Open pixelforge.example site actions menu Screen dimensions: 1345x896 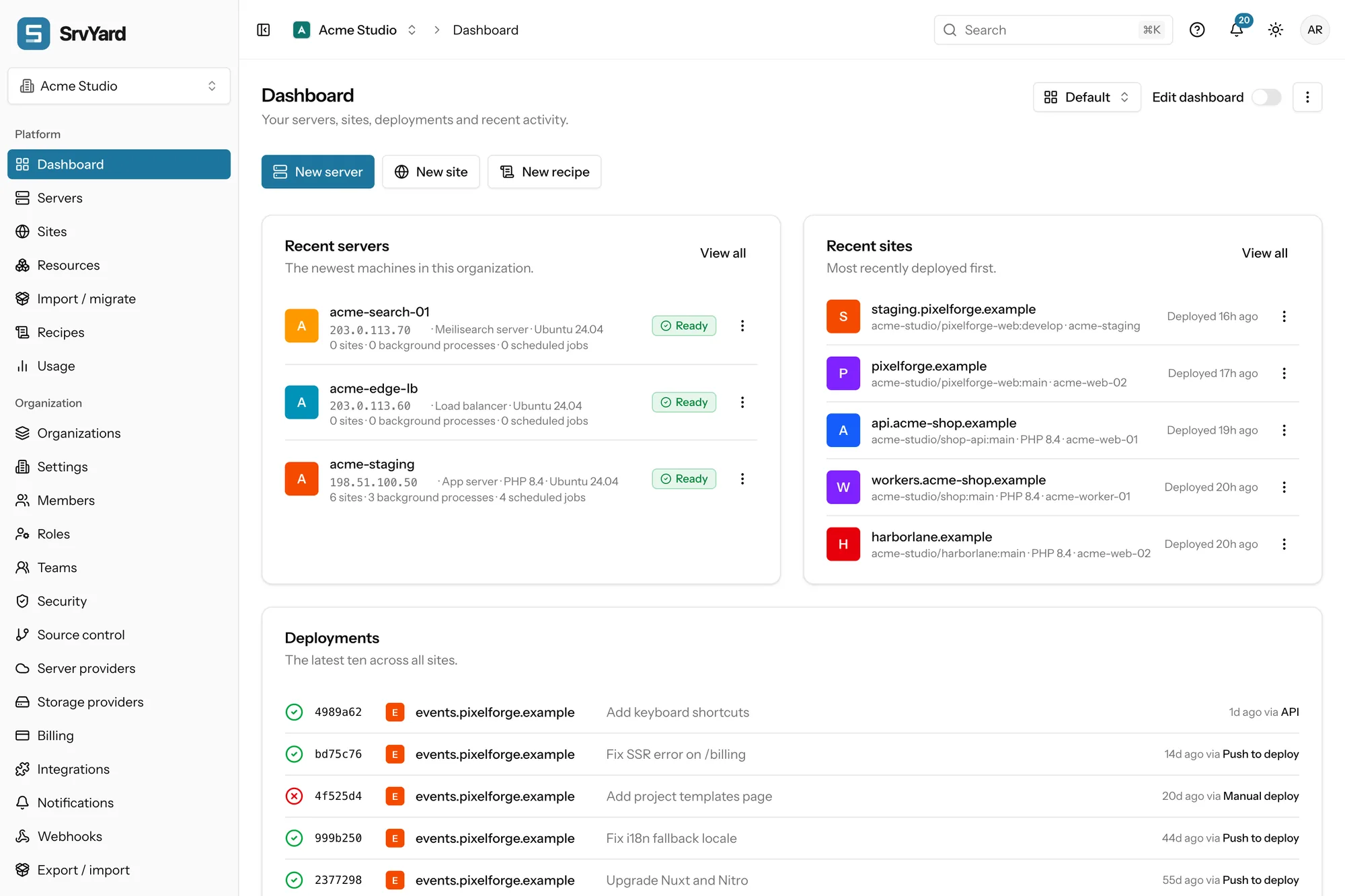pyautogui.click(x=1284, y=373)
